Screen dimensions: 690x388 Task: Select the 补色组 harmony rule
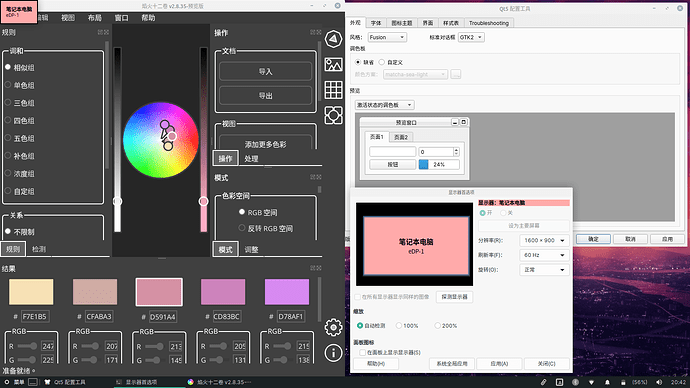19,156
